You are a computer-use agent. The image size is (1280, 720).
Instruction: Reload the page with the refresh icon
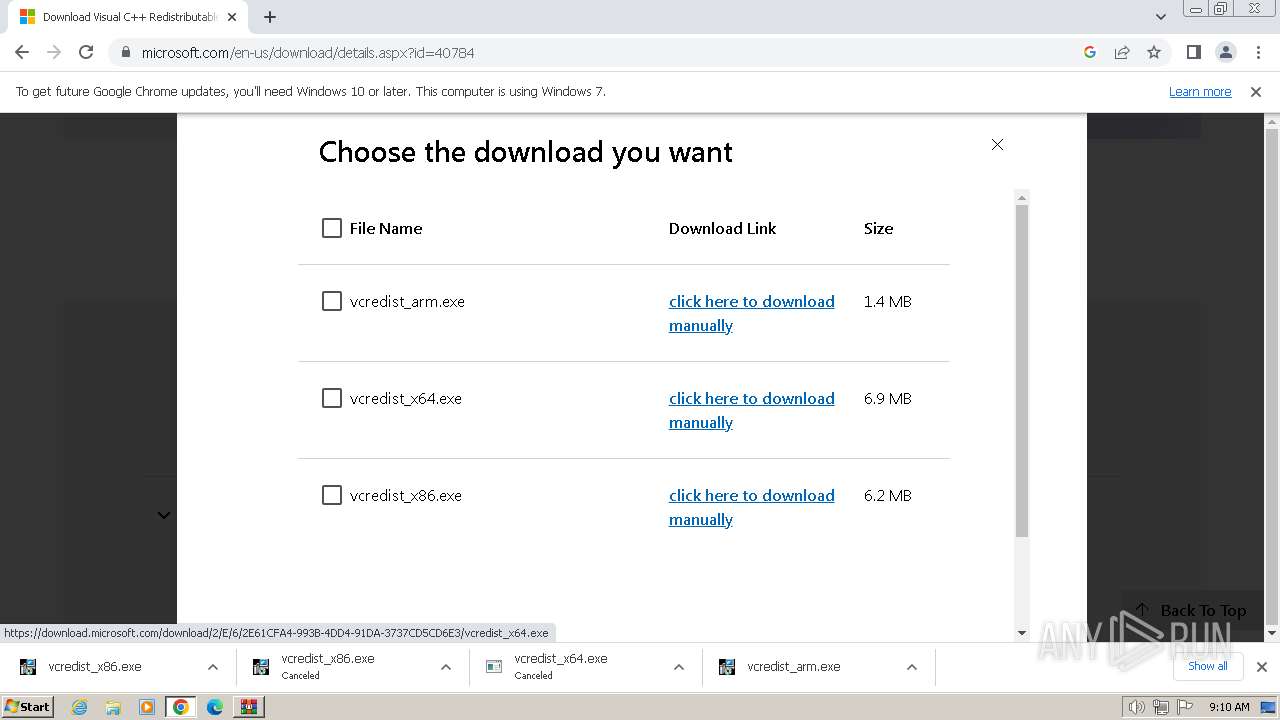pyautogui.click(x=86, y=52)
